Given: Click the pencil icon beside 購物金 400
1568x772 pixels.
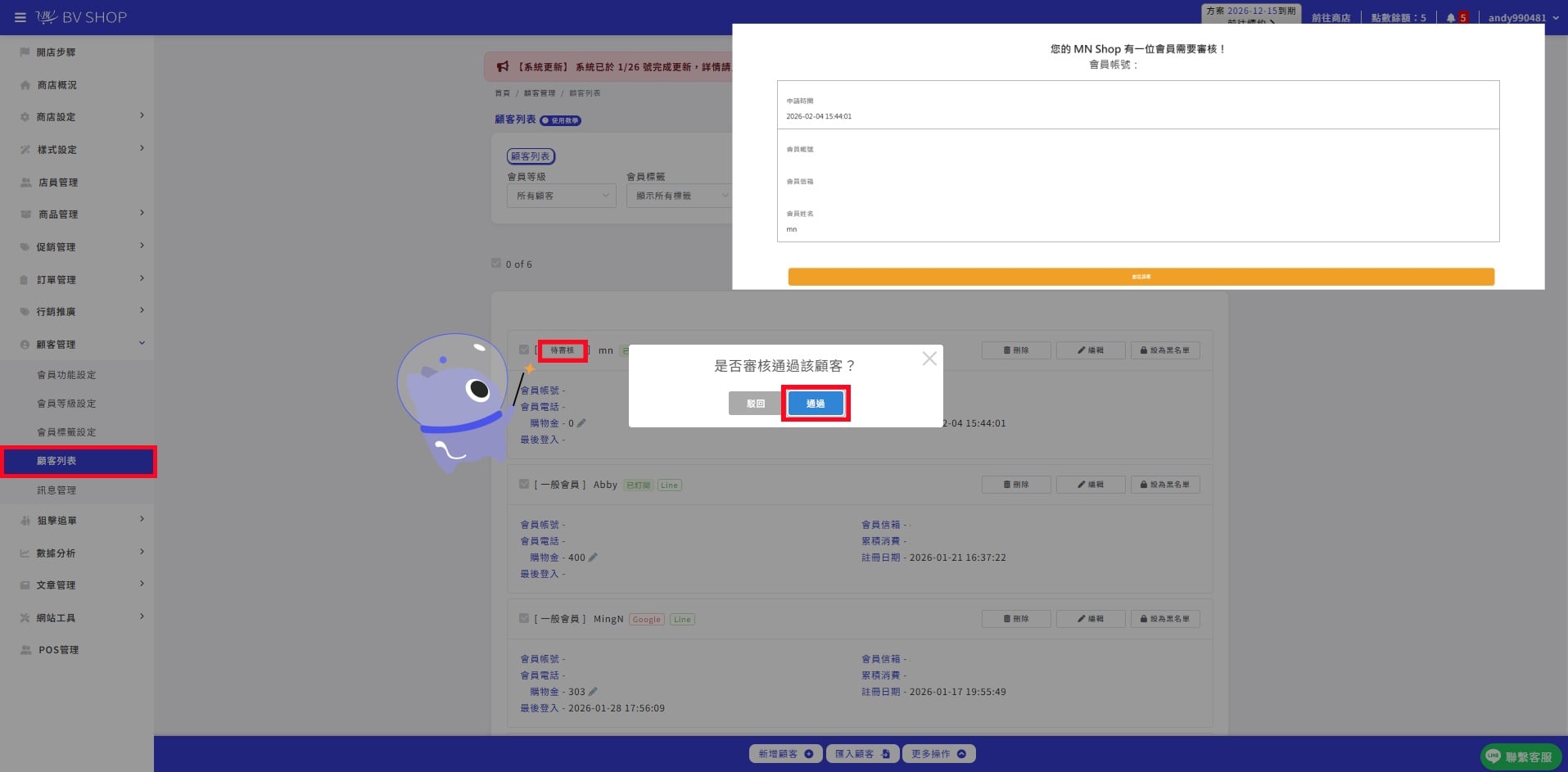Looking at the screenshot, I should click(x=593, y=558).
